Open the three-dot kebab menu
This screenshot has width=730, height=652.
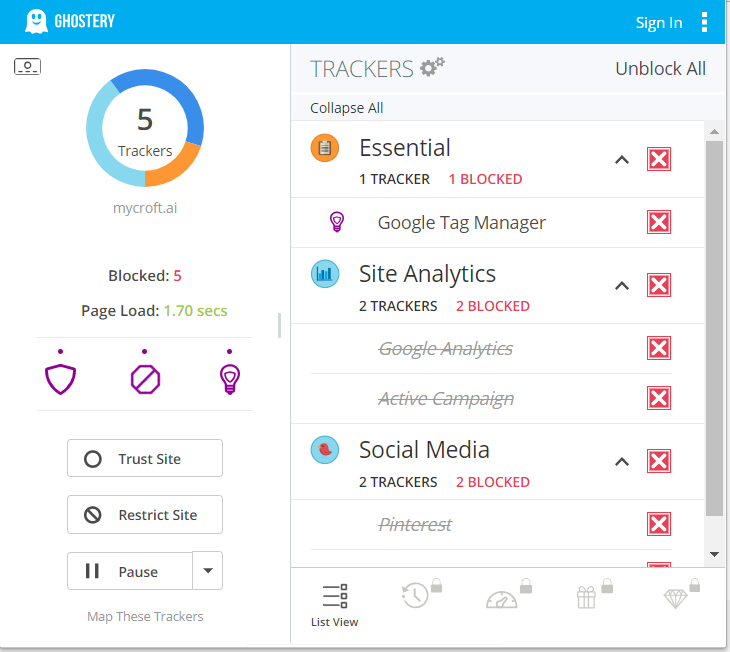point(704,22)
